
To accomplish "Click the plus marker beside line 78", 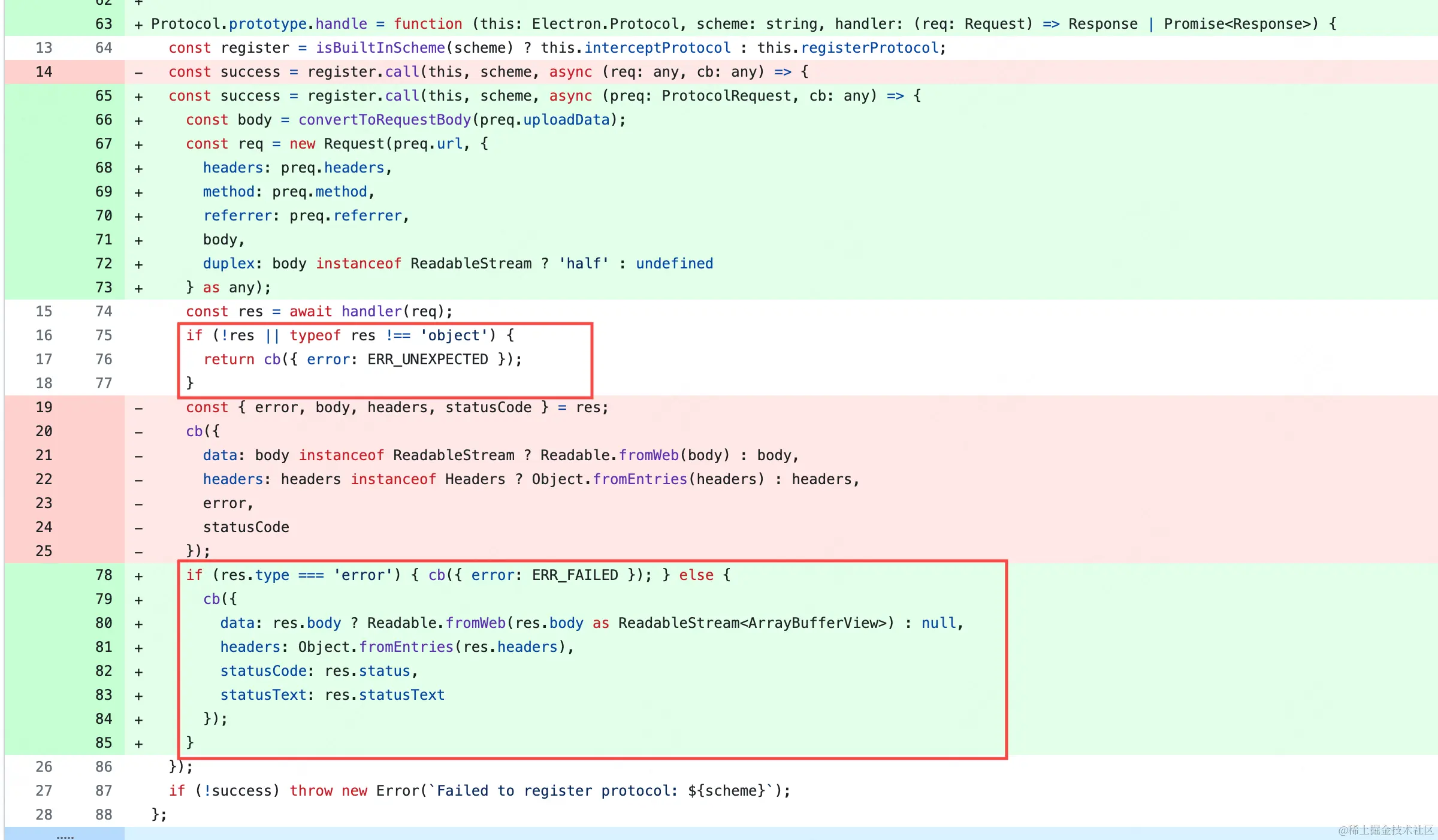I will click(x=138, y=576).
